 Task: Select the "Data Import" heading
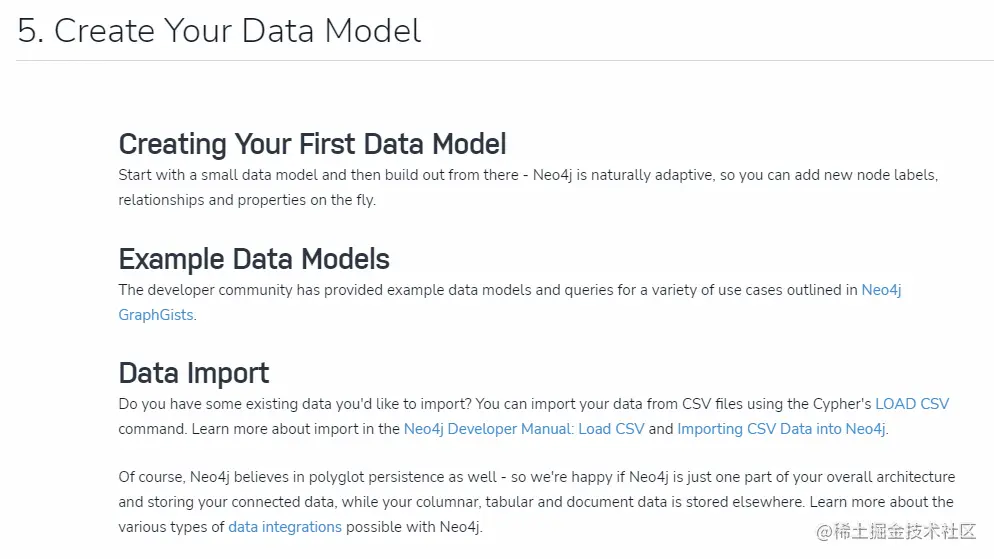click(194, 373)
